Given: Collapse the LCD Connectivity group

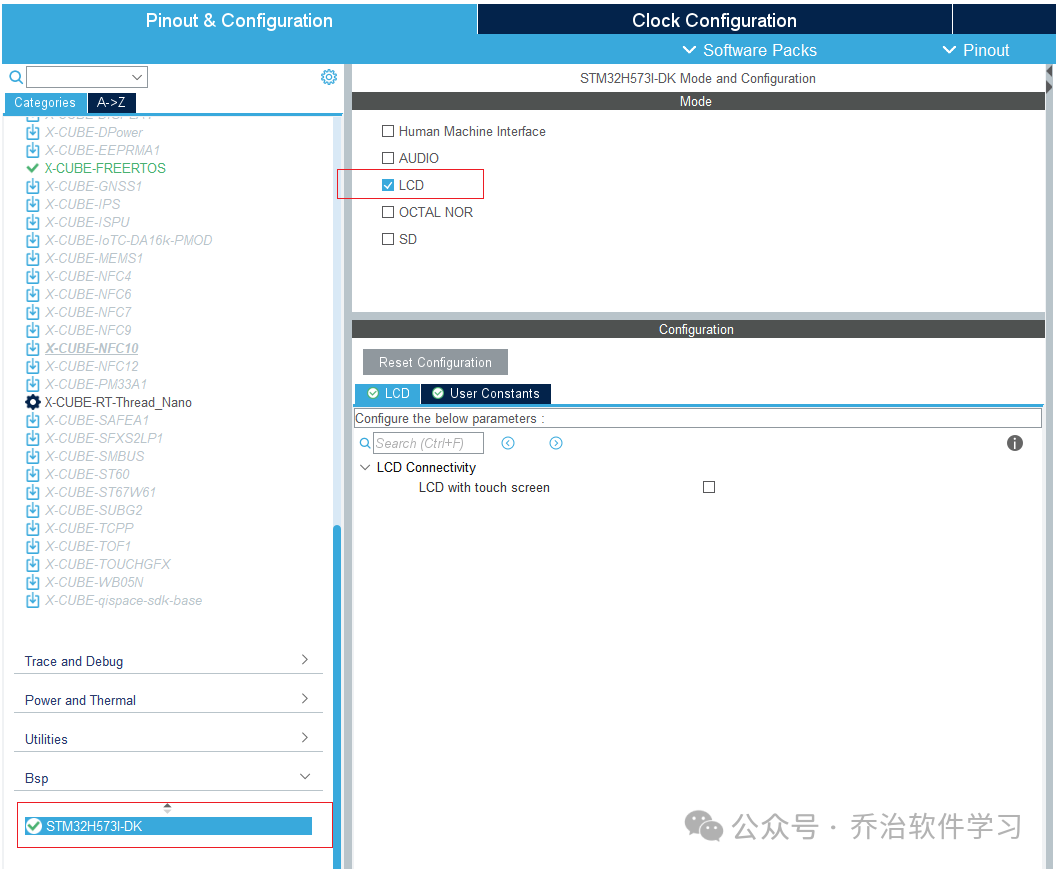Looking at the screenshot, I should point(365,468).
